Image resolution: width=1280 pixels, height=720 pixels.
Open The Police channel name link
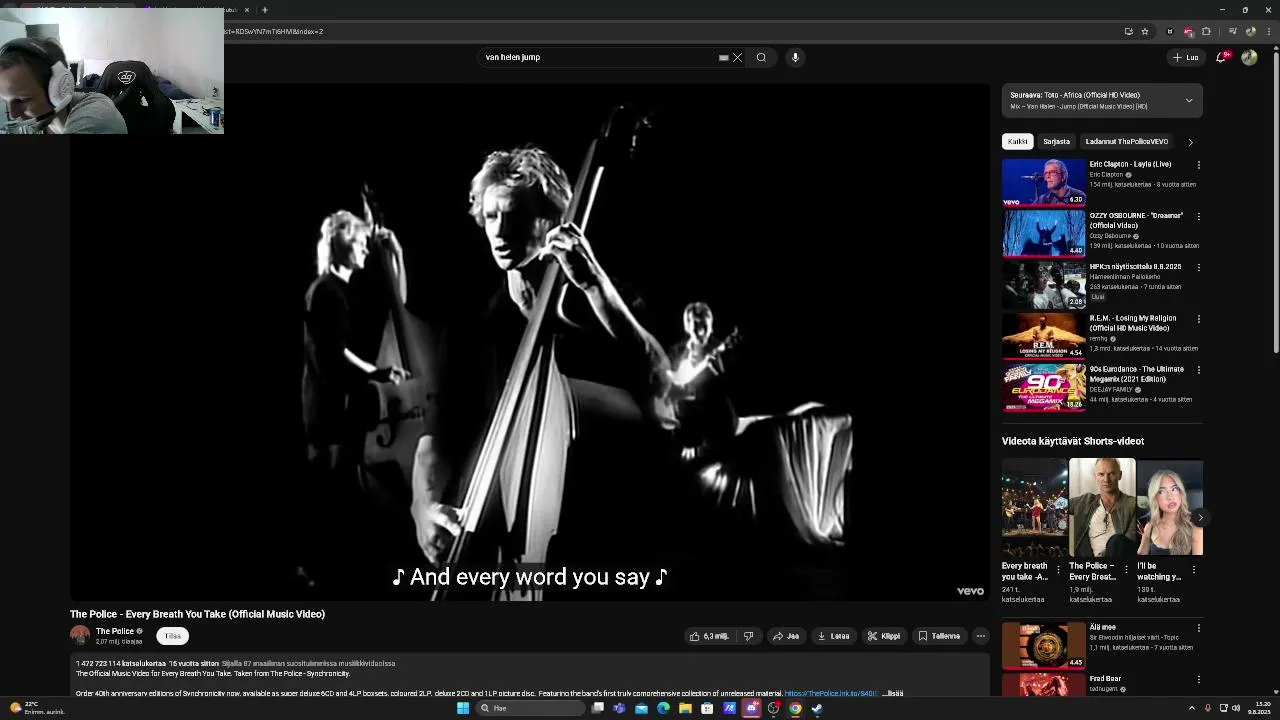(115, 631)
